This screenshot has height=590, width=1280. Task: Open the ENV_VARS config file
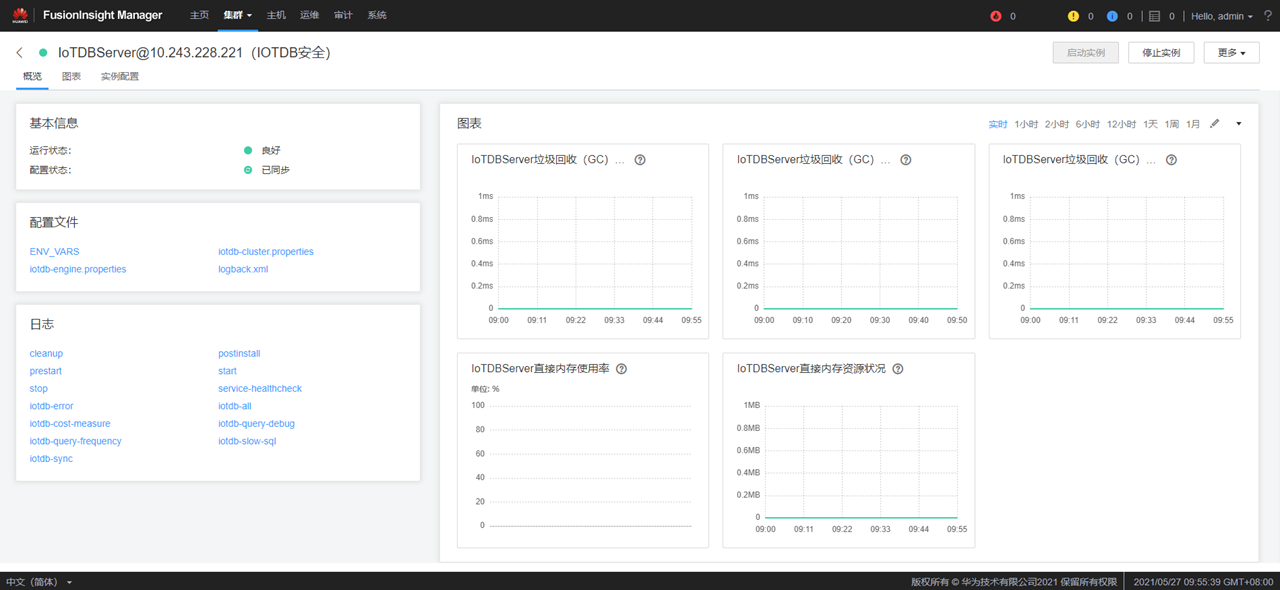[54, 252]
